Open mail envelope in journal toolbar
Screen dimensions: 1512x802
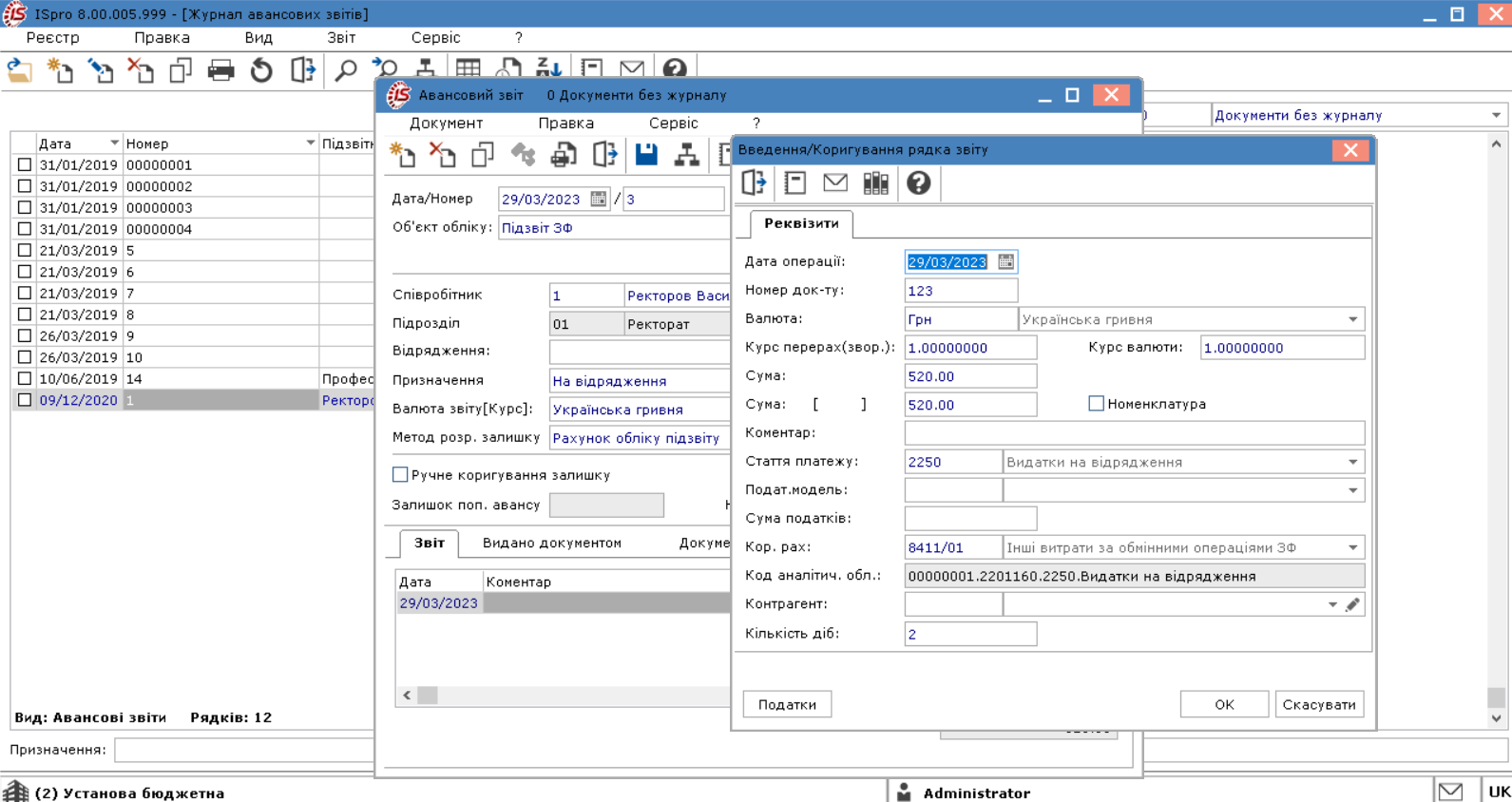pos(632,68)
